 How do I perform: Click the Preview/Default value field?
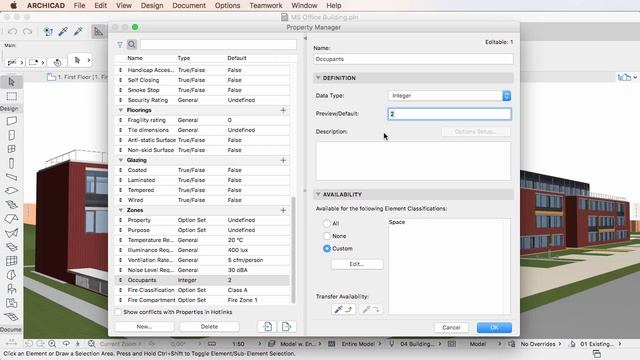449,114
